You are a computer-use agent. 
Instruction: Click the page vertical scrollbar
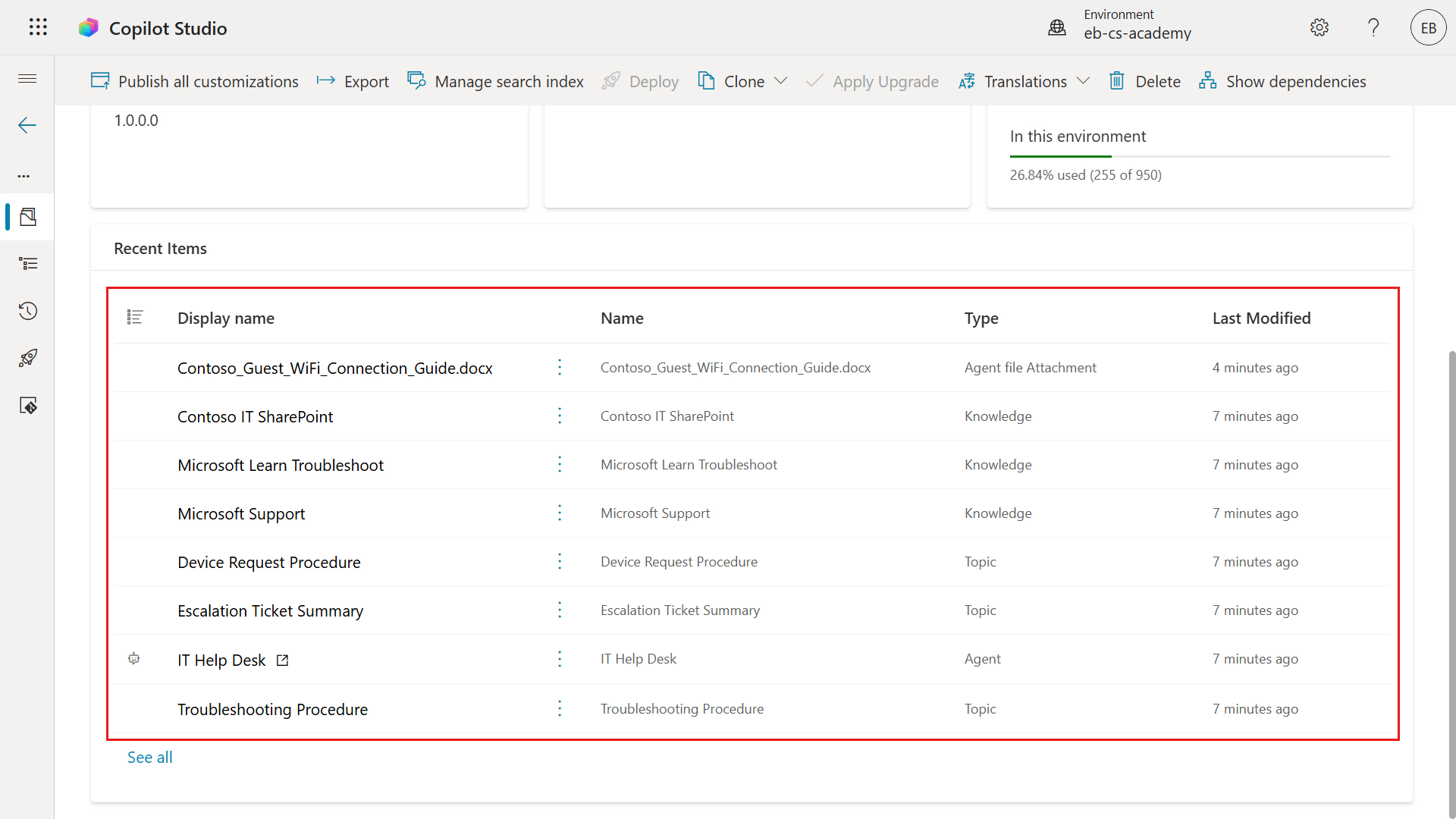pos(1451,584)
